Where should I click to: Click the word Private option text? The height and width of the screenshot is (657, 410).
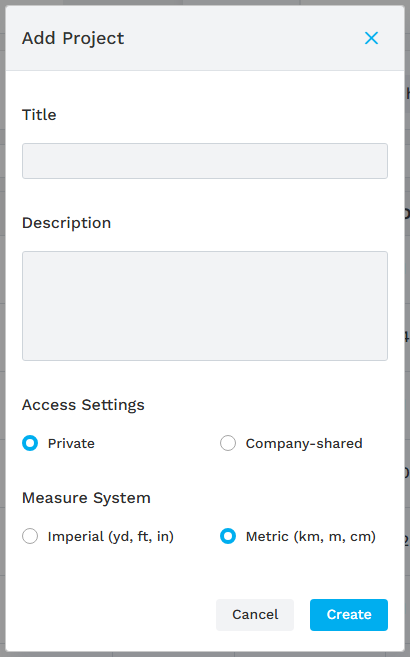(x=71, y=443)
